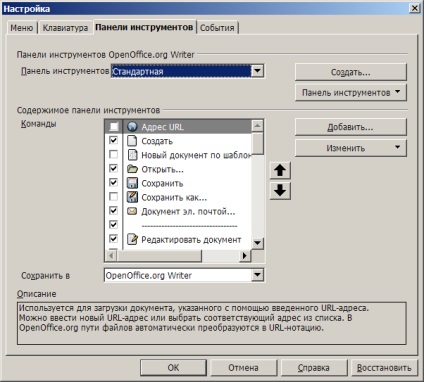This screenshot has width=424, height=382.
Task: Click the Открыть folder icon
Action: coord(132,169)
